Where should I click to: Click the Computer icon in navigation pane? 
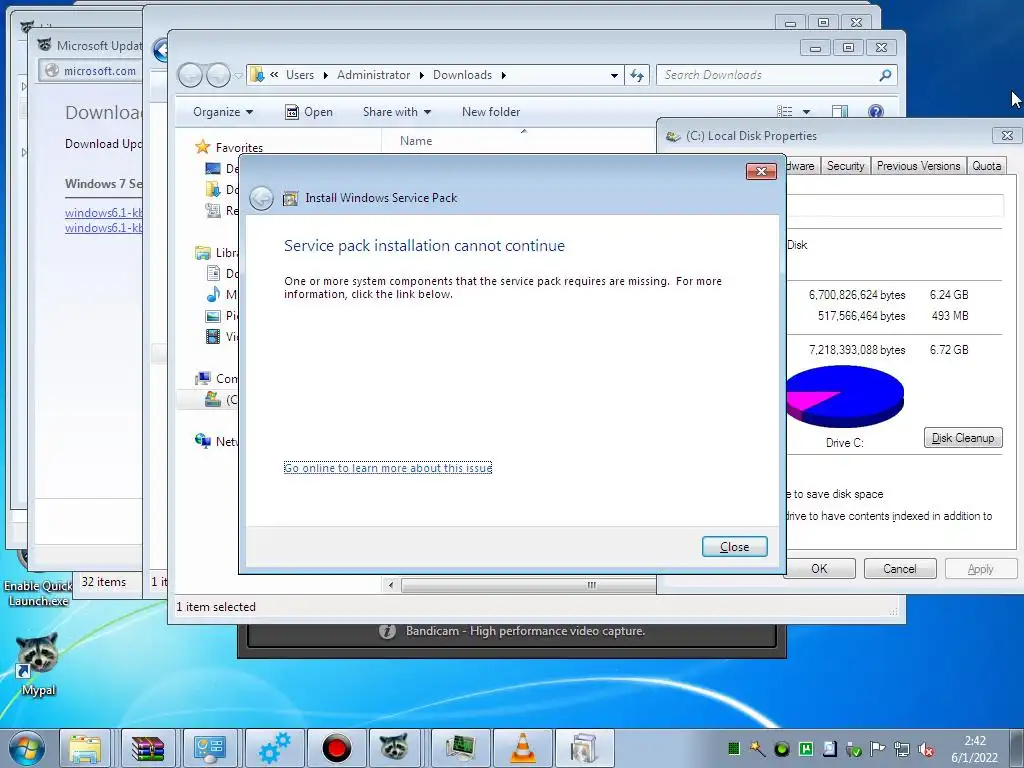203,378
